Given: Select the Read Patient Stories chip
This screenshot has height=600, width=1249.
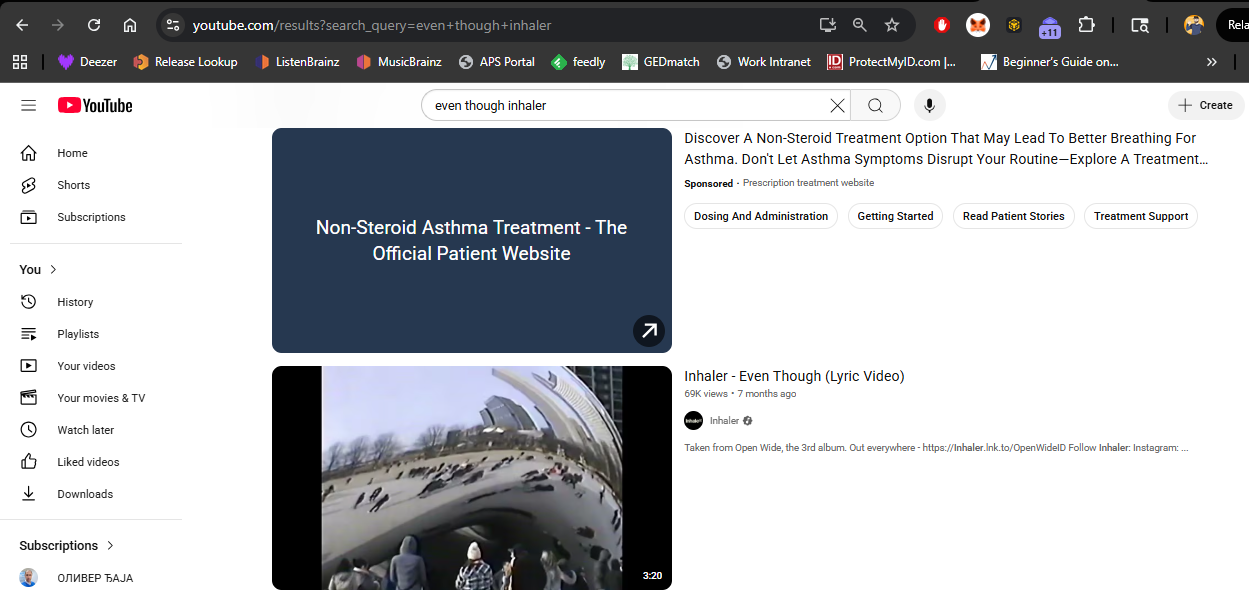Looking at the screenshot, I should point(1013,216).
